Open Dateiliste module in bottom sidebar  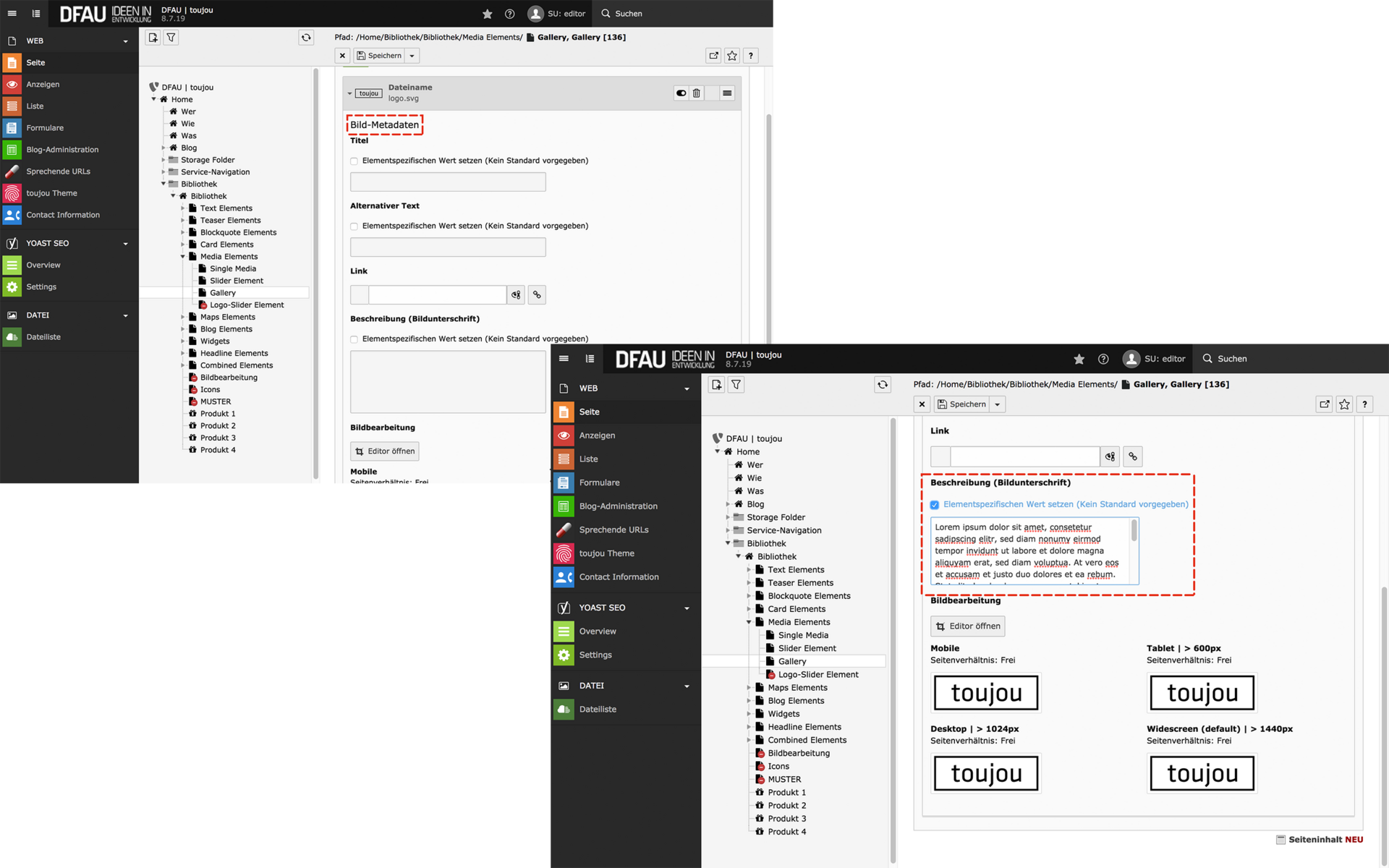click(598, 710)
